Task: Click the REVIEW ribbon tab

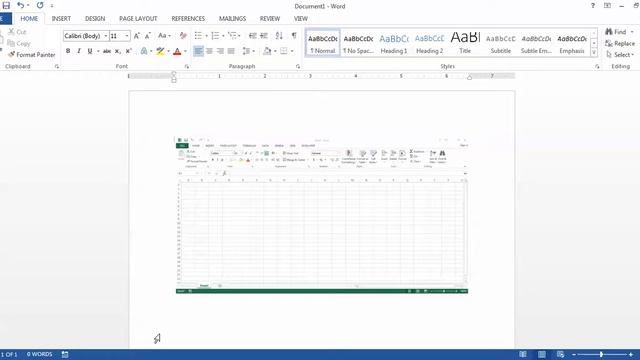Action: coord(270,19)
